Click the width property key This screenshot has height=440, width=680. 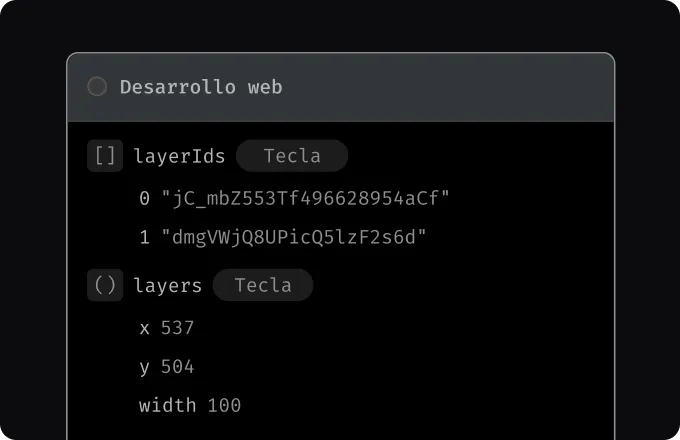click(x=168, y=405)
